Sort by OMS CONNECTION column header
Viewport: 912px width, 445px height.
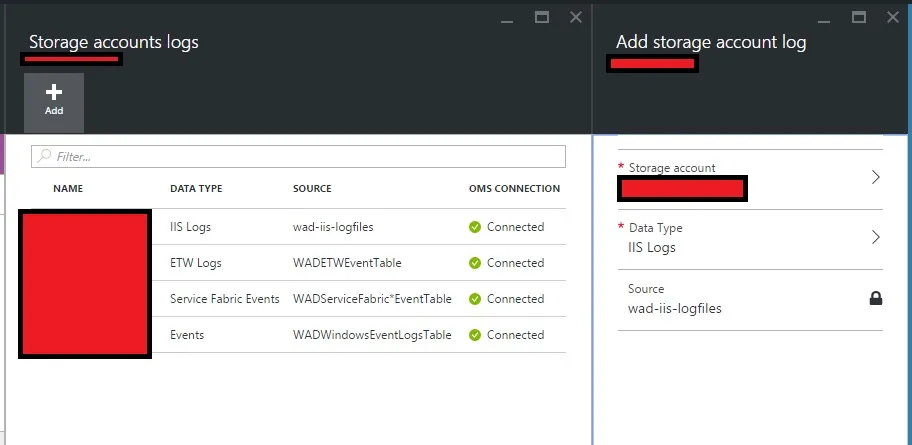tap(514, 188)
